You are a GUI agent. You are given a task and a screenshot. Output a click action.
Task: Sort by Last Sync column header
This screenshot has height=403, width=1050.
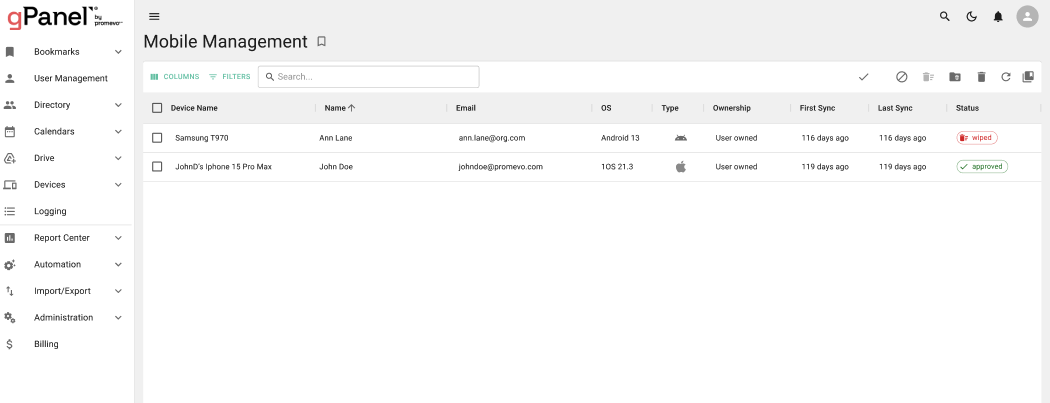[x=895, y=108]
